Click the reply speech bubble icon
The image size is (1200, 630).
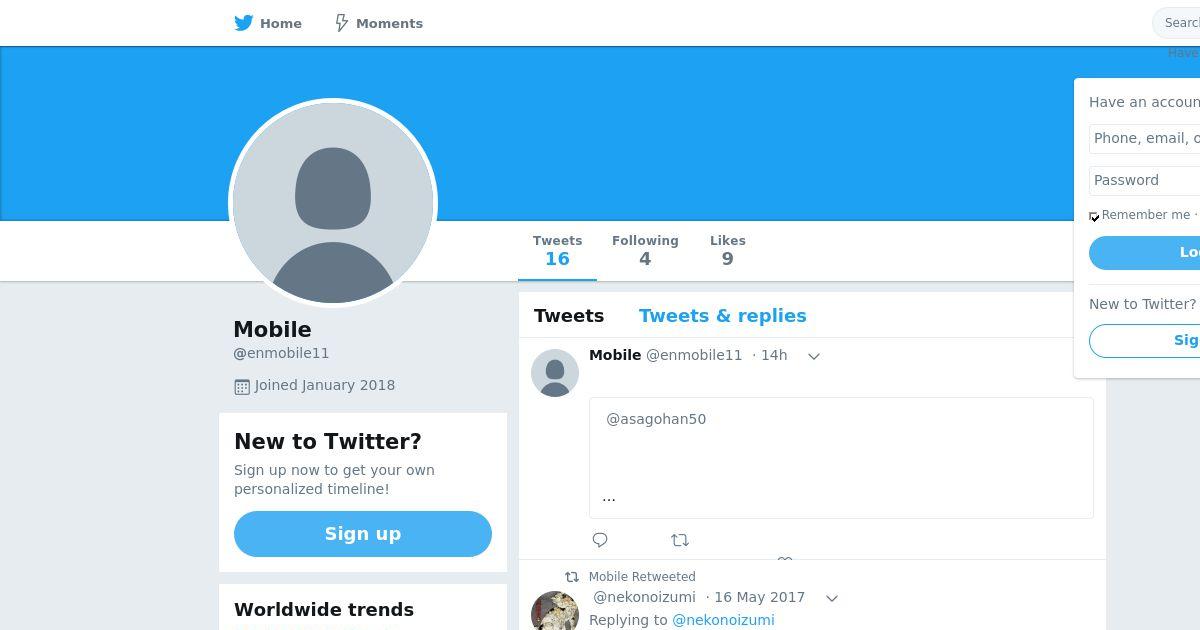600,540
